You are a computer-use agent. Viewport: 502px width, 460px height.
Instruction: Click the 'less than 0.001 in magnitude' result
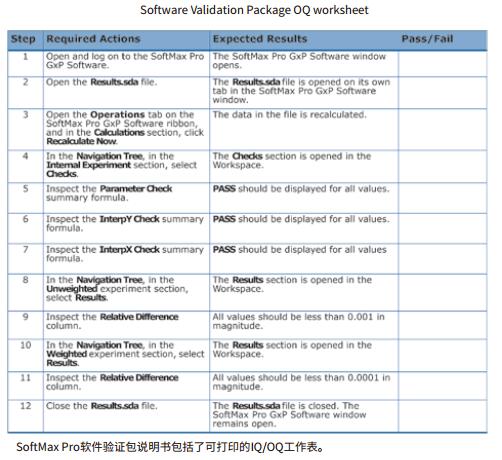tap(299, 321)
